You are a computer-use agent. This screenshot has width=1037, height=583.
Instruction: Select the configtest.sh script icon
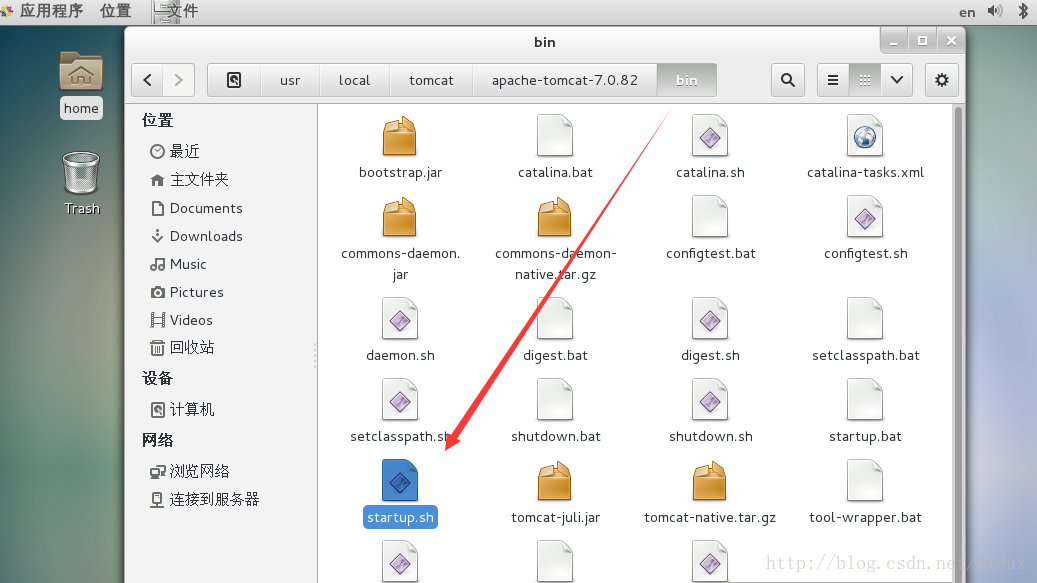[x=864, y=217]
